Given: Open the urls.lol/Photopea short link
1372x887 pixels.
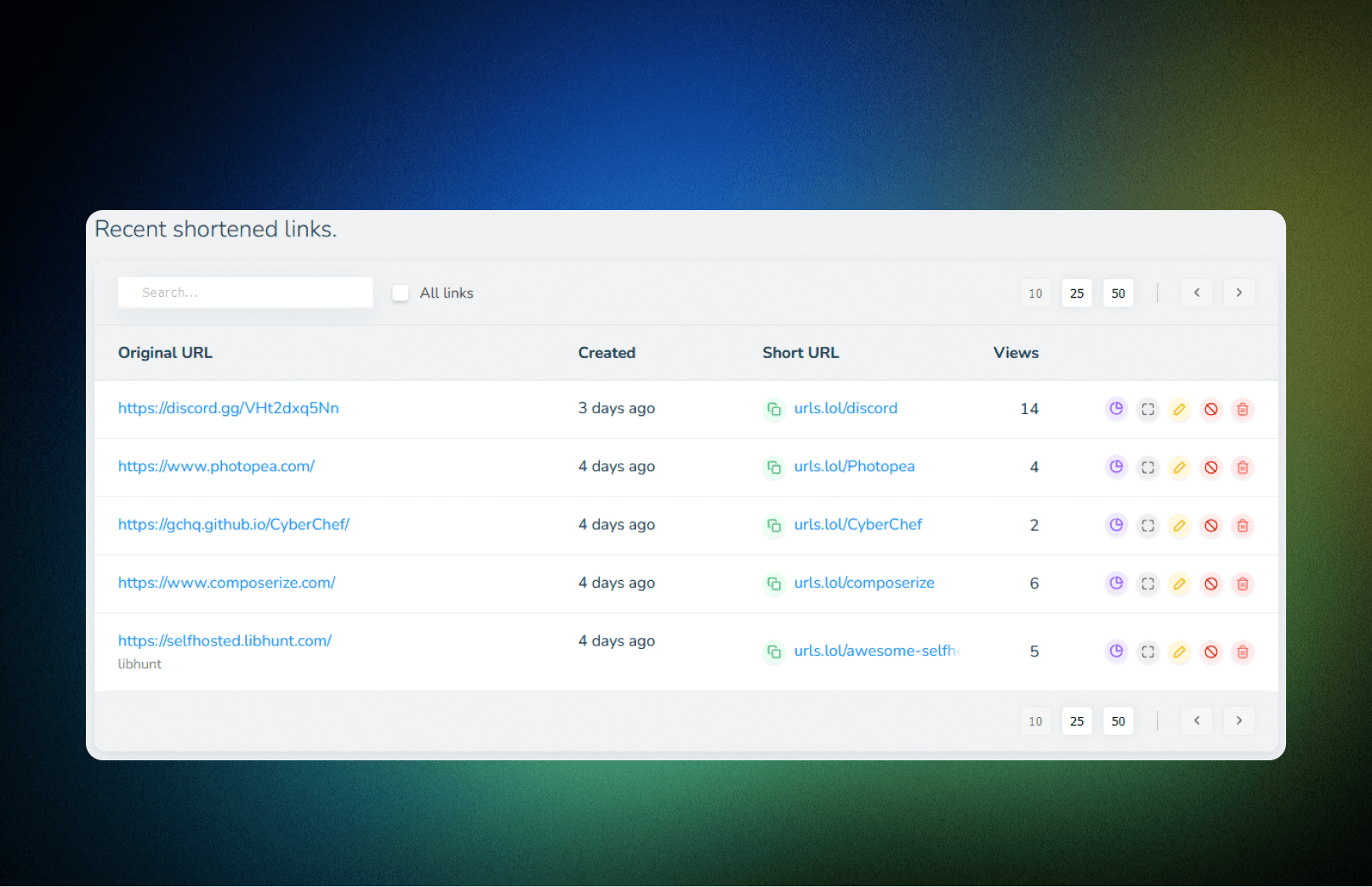Looking at the screenshot, I should 854,466.
